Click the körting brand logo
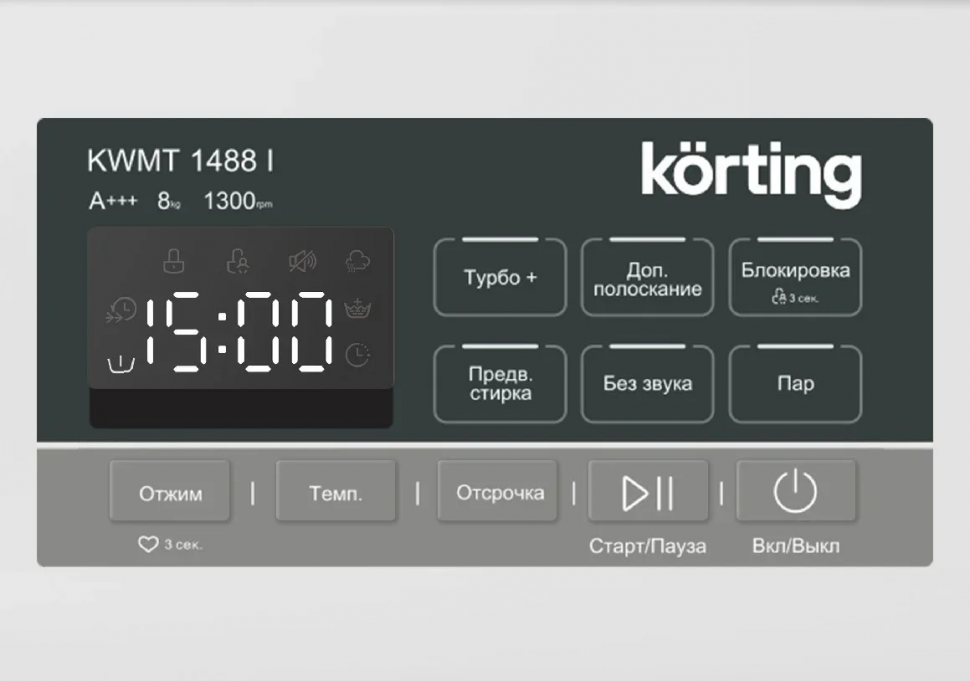970x681 pixels. [x=751, y=174]
